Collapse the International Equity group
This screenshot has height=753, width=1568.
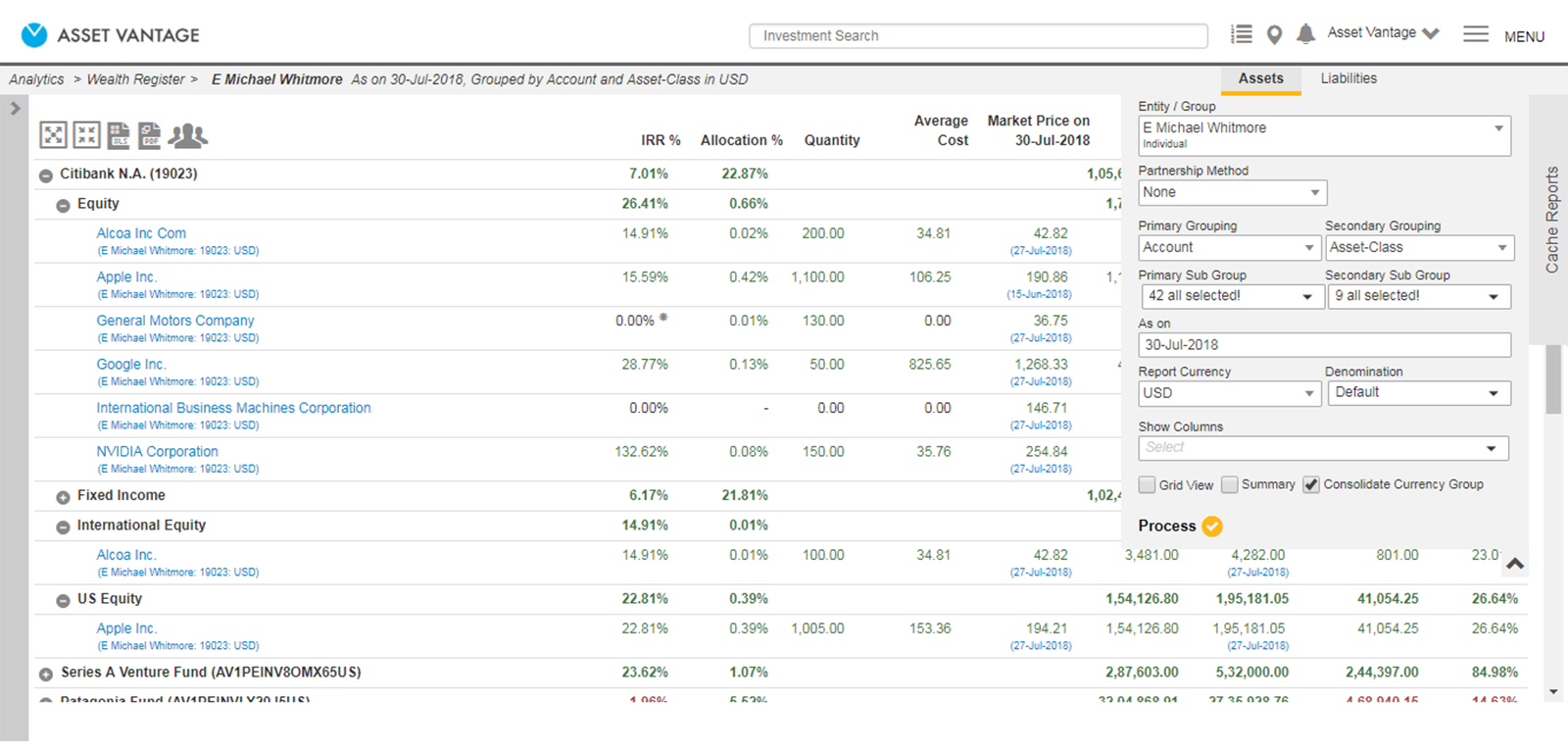coord(63,527)
